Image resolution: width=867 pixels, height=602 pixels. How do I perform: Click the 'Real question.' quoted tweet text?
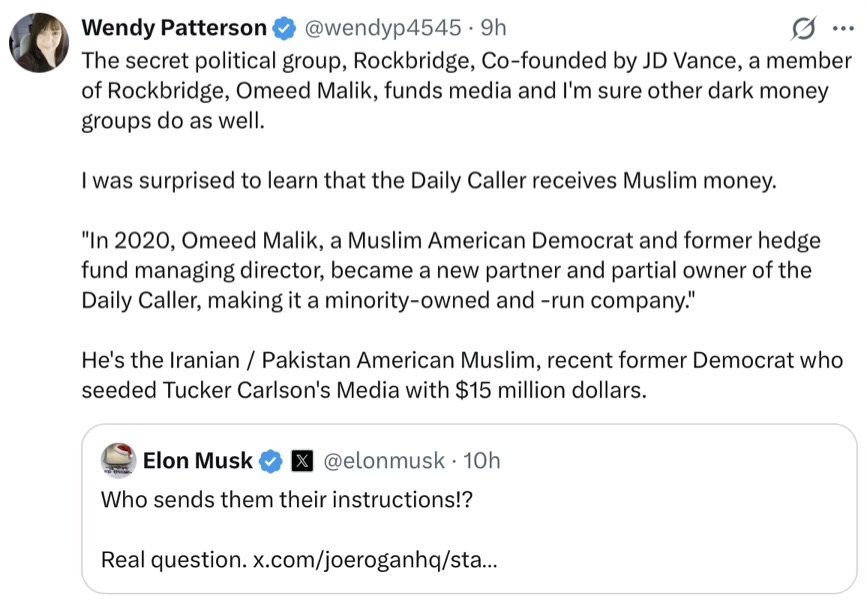coord(171,559)
